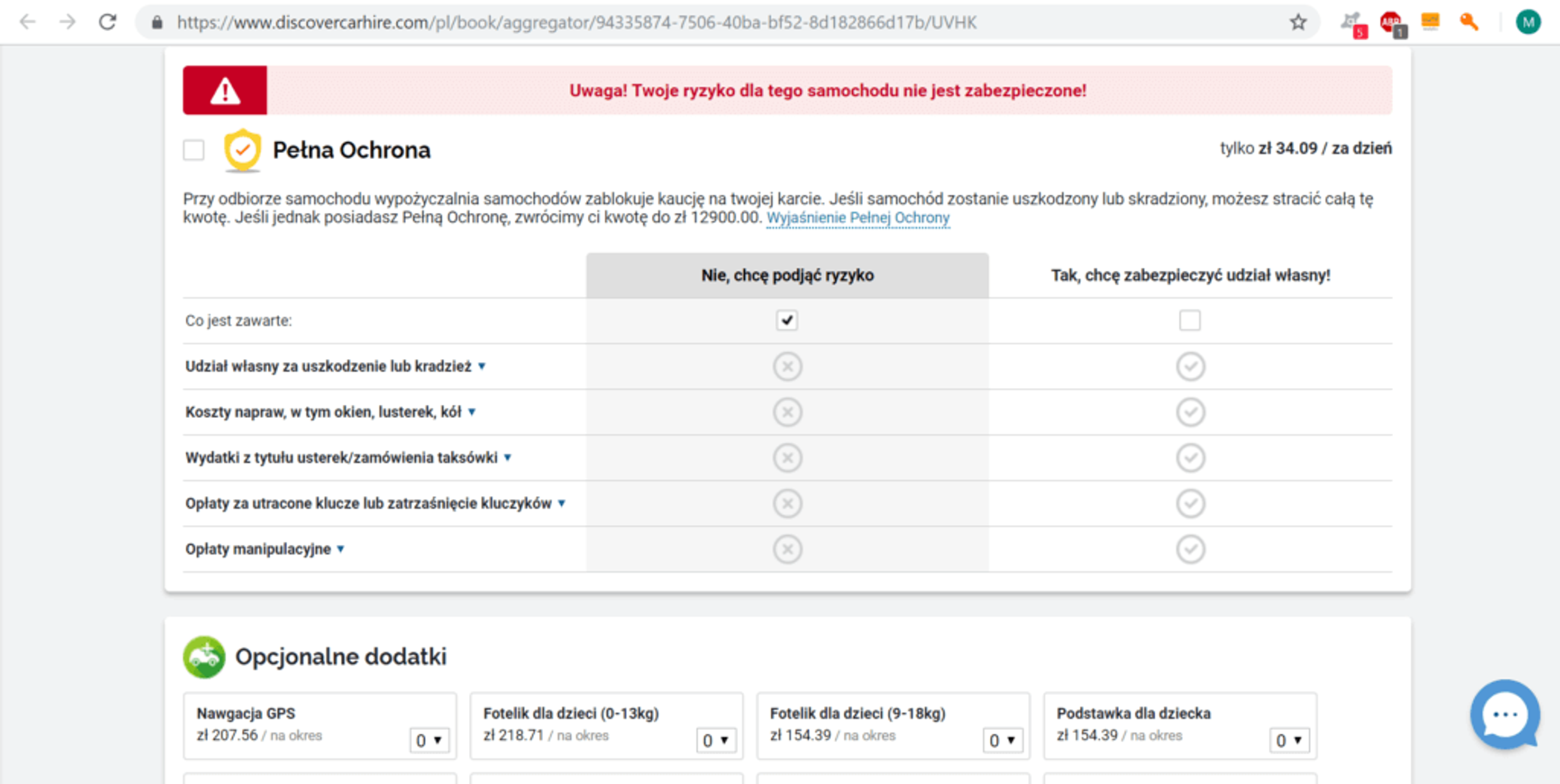
Task: Tick the Pełna Ochrona checkbox
Action: (194, 149)
